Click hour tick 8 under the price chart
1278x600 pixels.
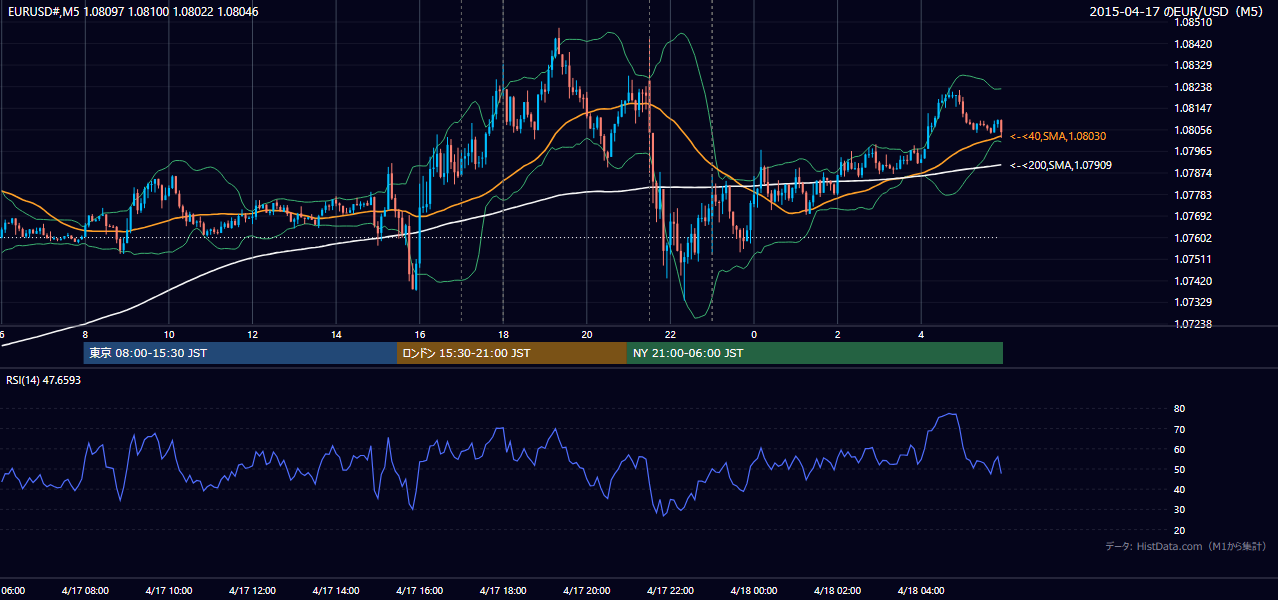[85, 334]
